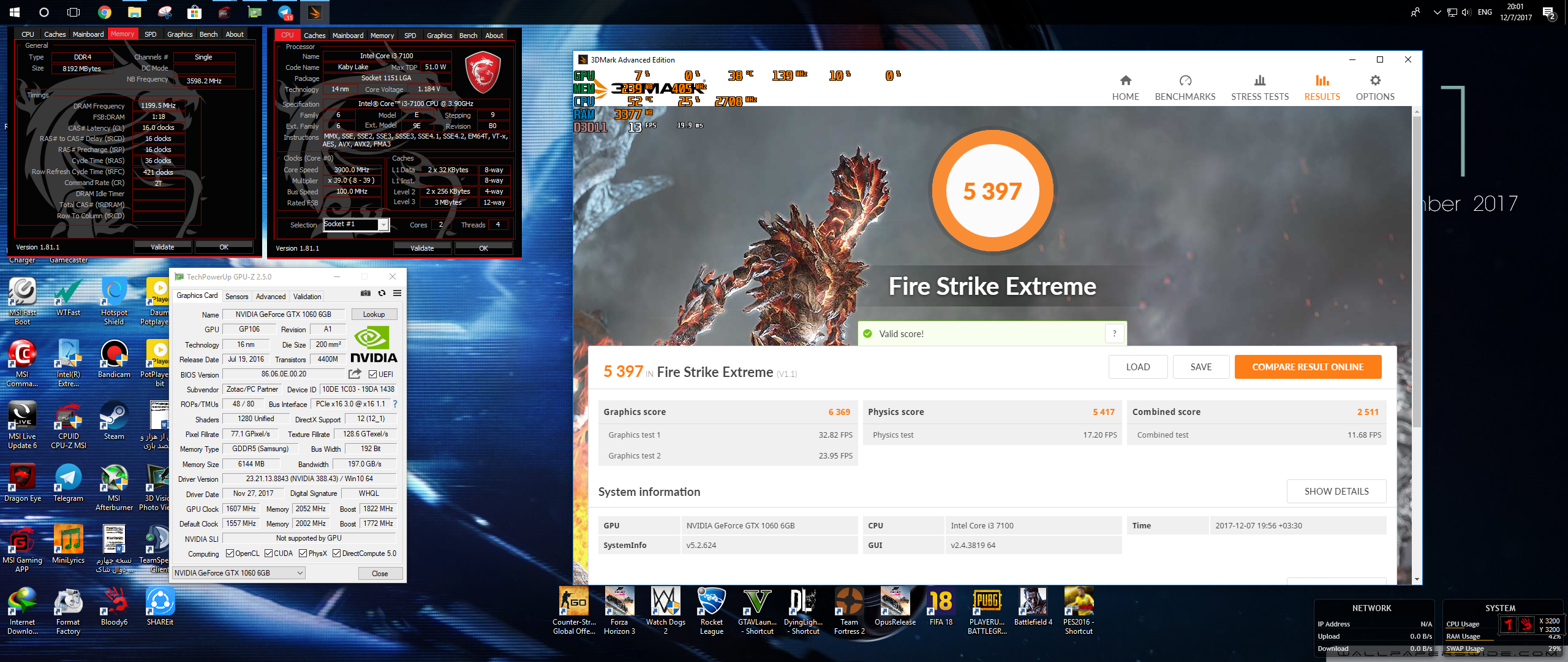Click the scroll-down arrow in 3DMark results
Viewport: 1568px width, 662px height.
pyautogui.click(x=1417, y=579)
